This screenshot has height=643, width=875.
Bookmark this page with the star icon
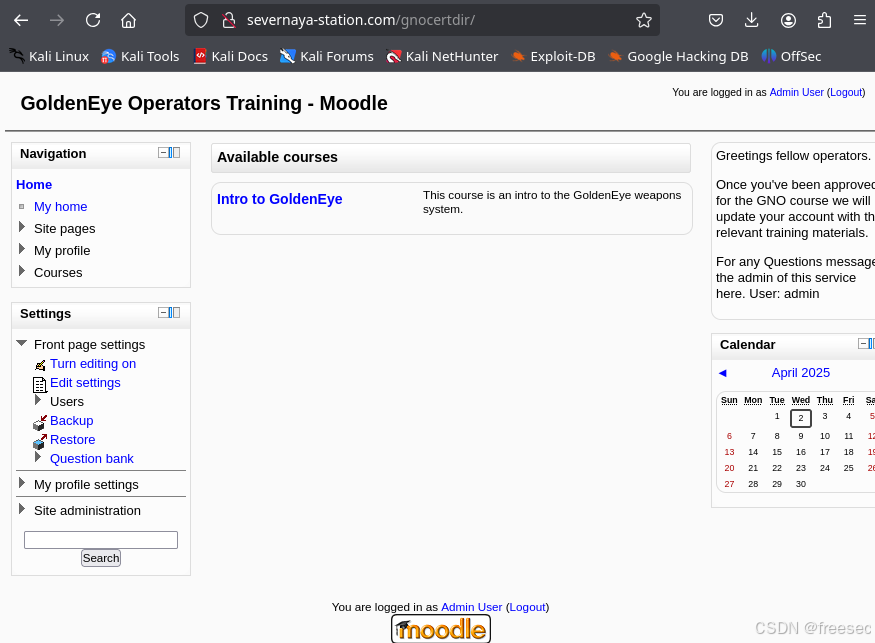click(643, 21)
